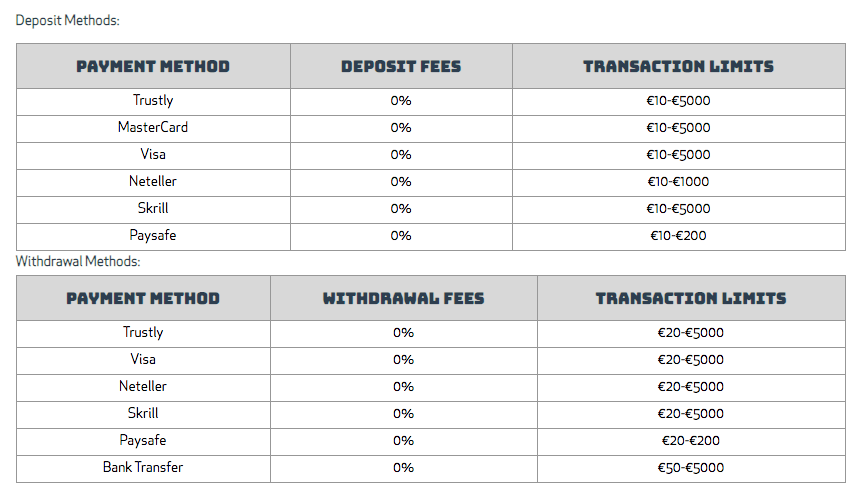Screen dimensions: 862x500
Task: Select the Bank Transfer payment method
Action: point(143,467)
